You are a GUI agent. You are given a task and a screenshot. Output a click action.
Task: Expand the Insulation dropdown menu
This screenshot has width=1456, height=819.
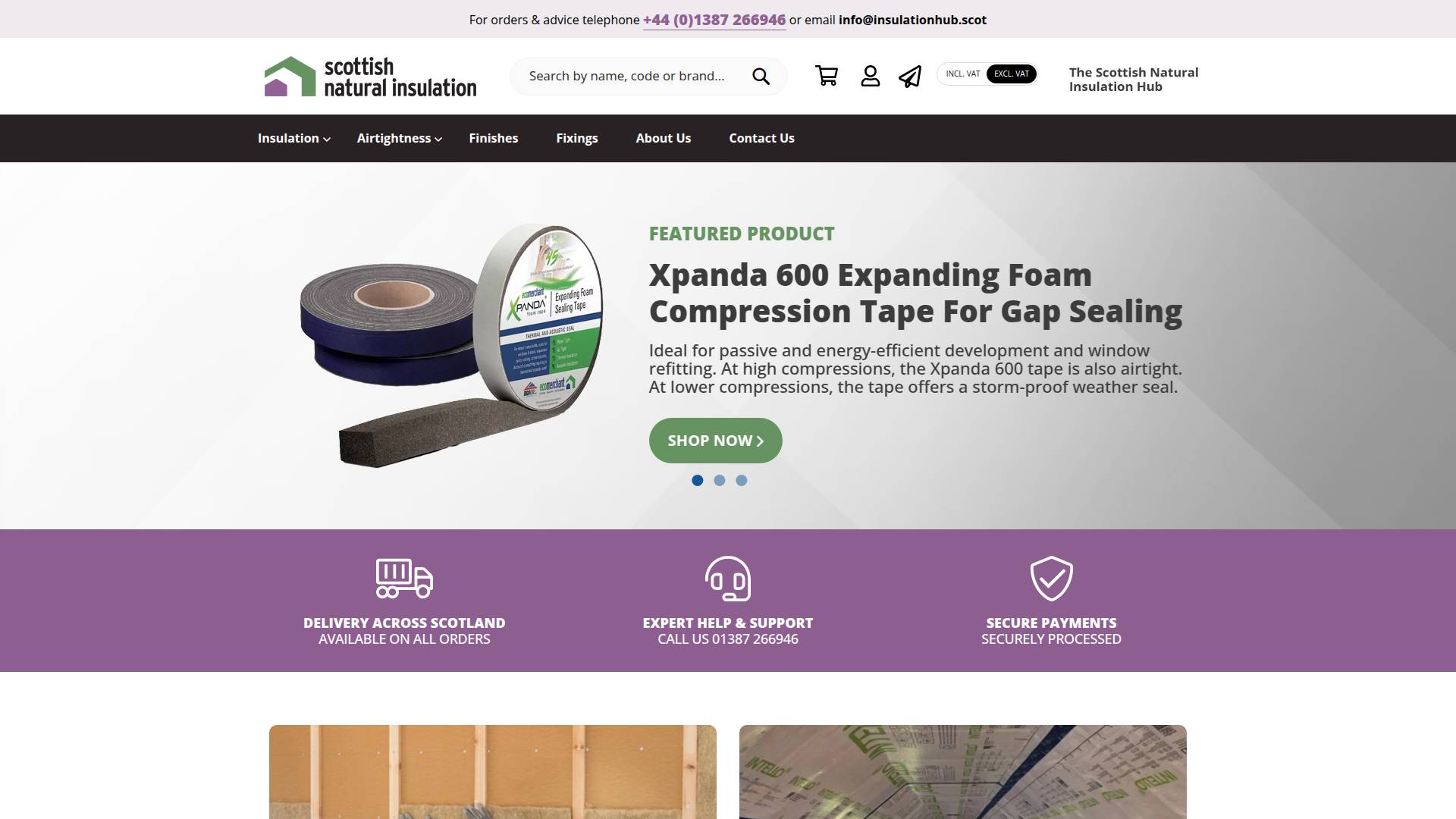294,138
